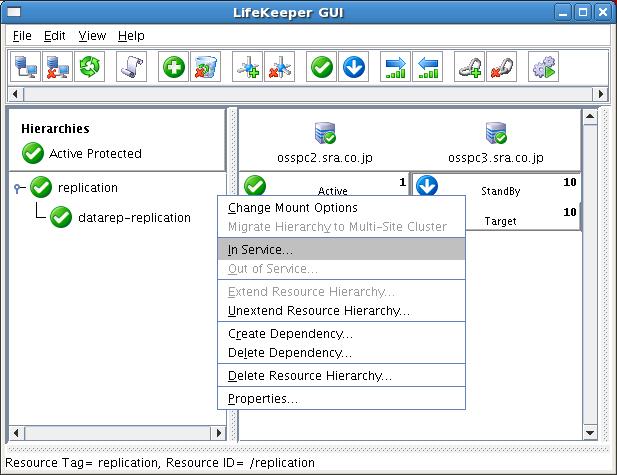
Task: Click the green Refresh toolbar icon
Action: [90, 67]
